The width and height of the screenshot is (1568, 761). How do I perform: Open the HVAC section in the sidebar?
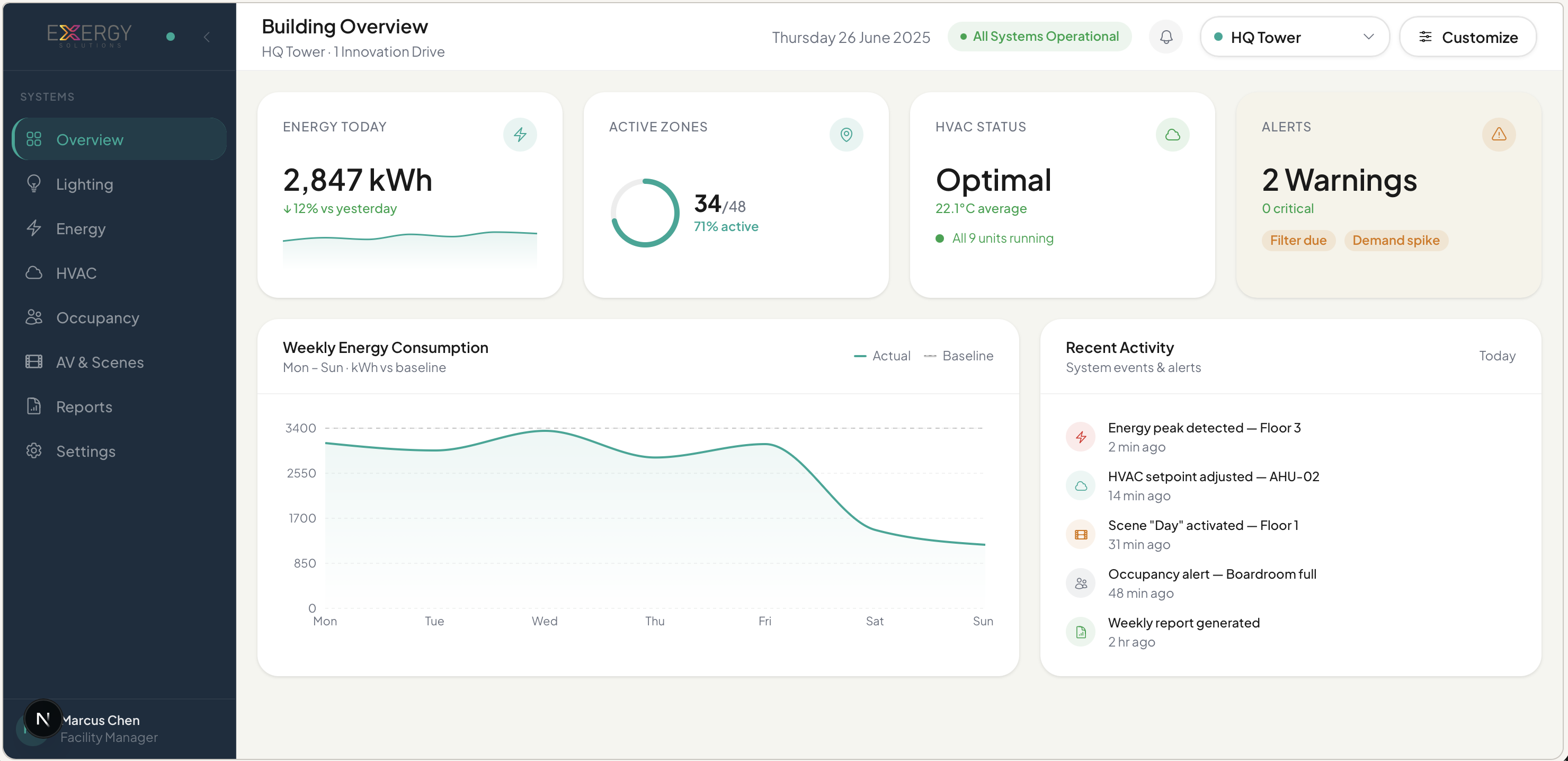pos(119,273)
